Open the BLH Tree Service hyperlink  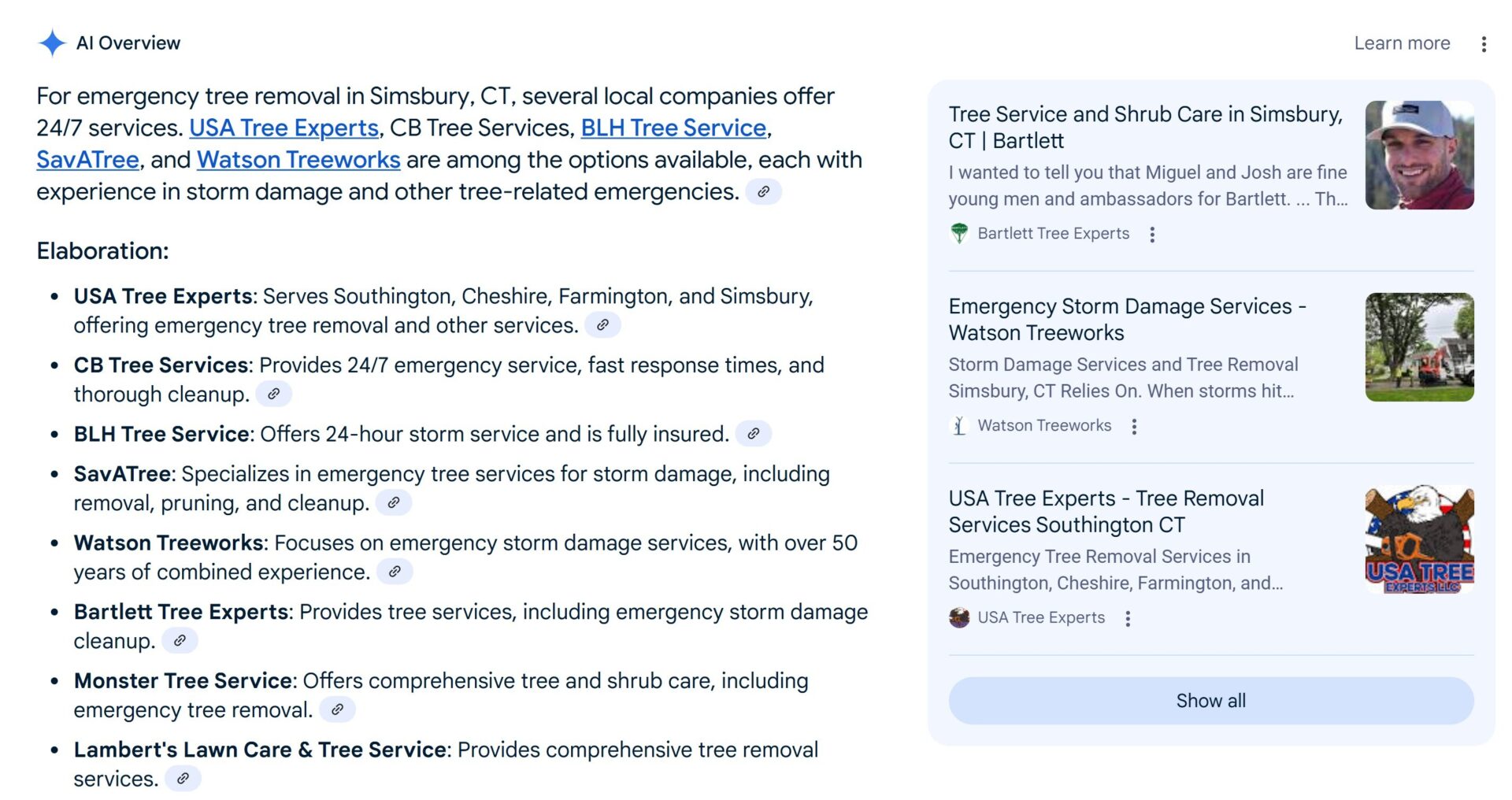click(673, 128)
